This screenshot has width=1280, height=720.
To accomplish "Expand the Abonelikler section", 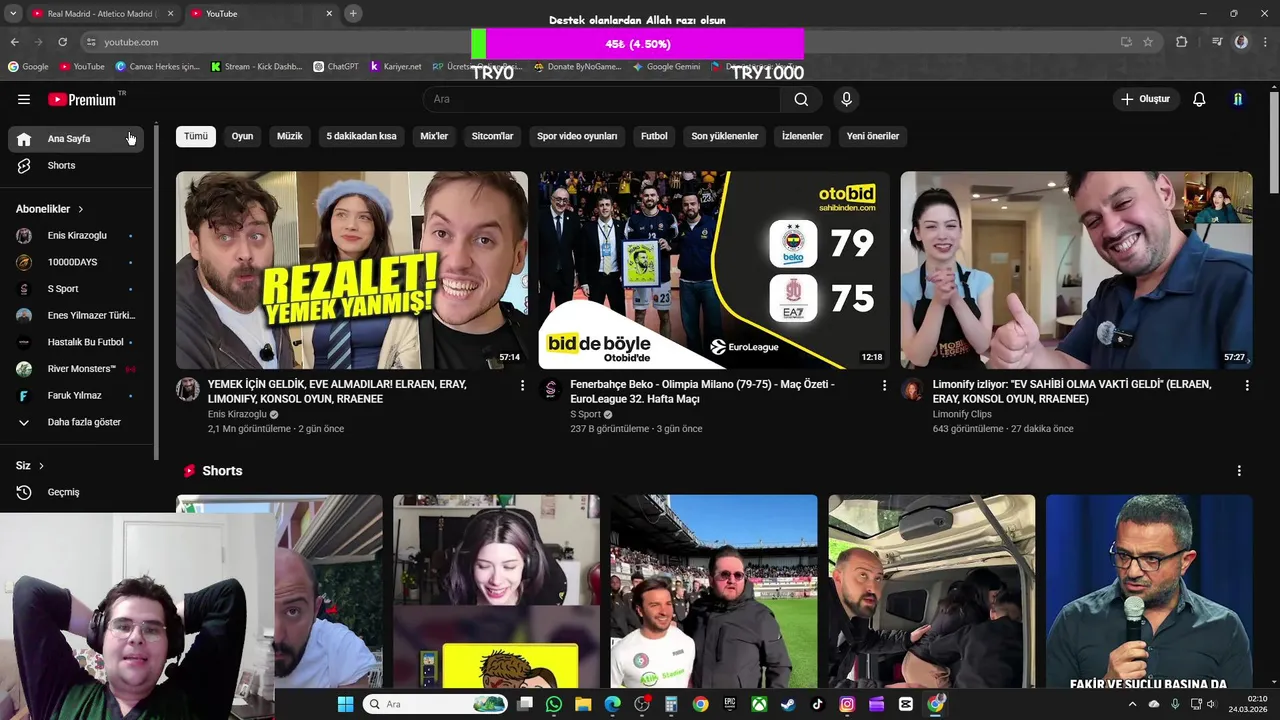I will [50, 209].
